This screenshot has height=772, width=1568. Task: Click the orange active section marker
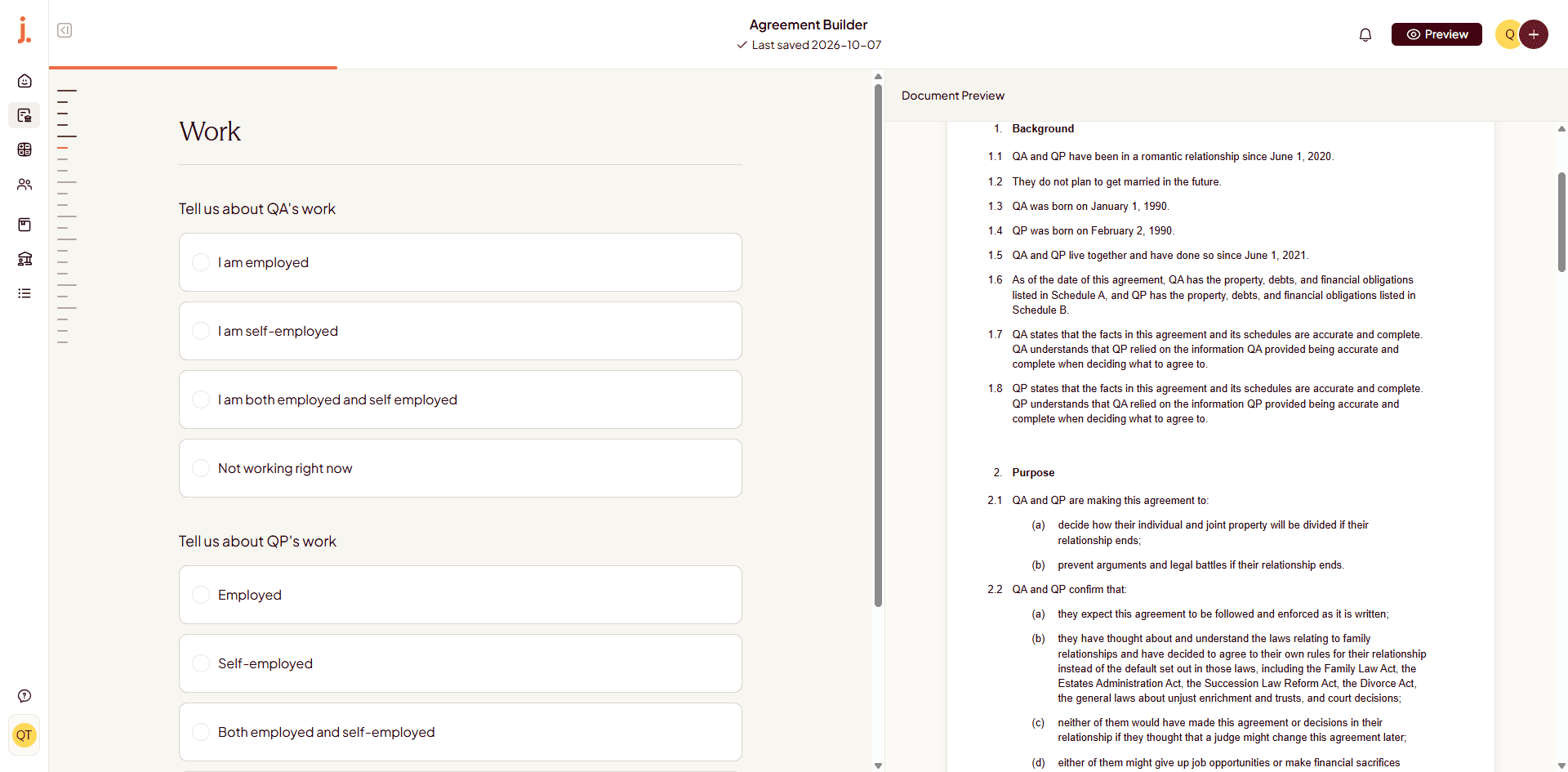pyautogui.click(x=63, y=148)
